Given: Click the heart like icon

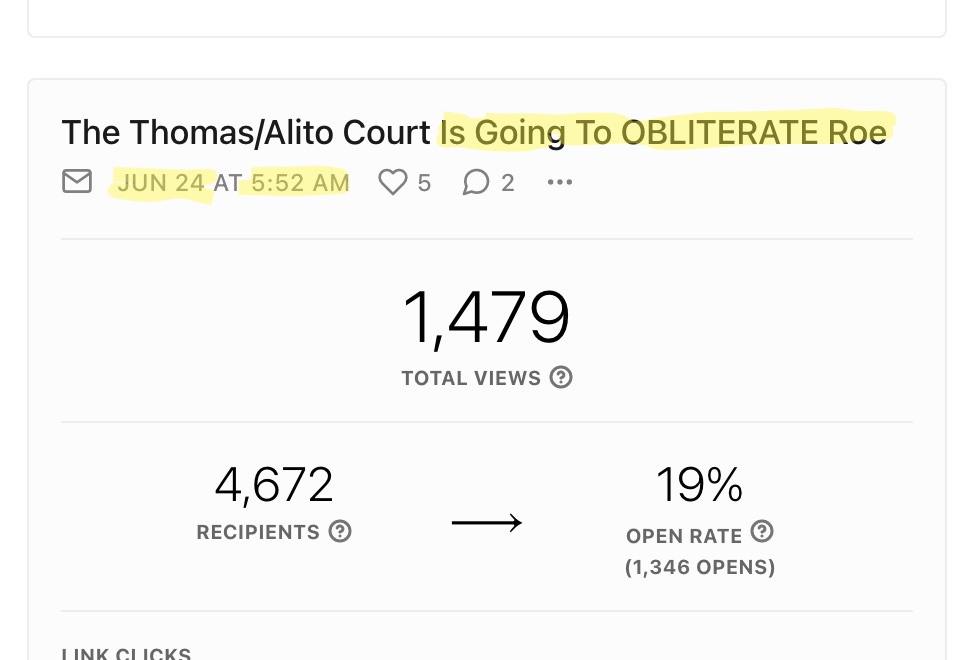Looking at the screenshot, I should click(393, 182).
